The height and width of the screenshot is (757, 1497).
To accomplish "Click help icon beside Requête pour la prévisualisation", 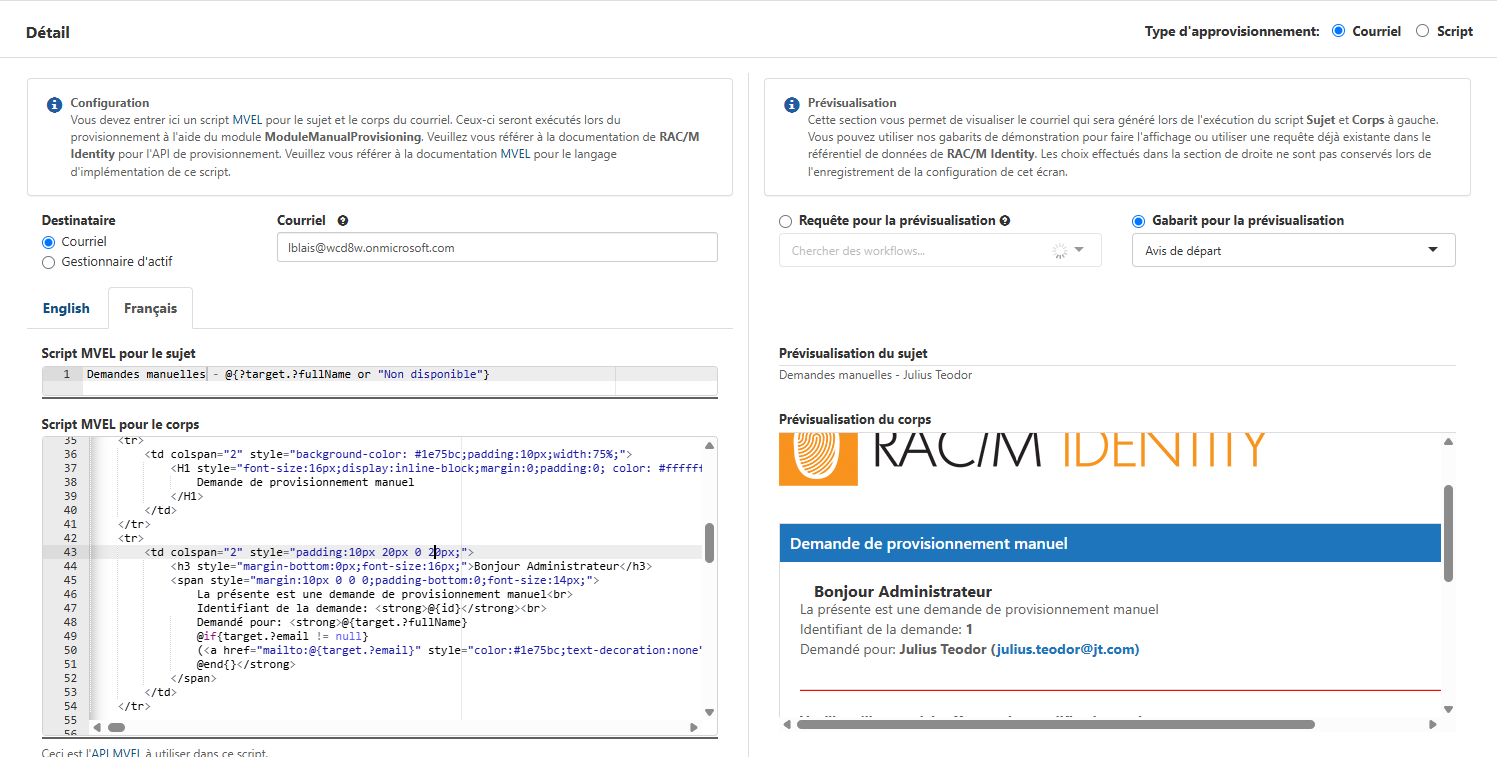I will point(1004,221).
